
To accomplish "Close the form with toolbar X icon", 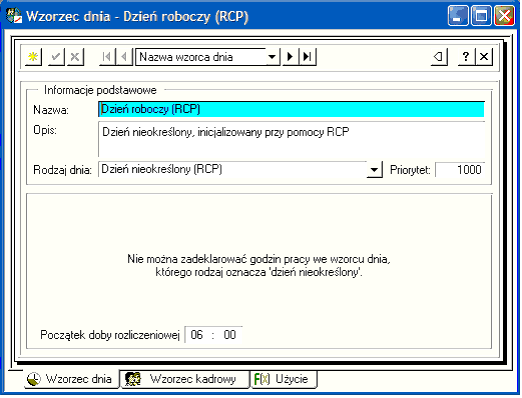I will 484,57.
